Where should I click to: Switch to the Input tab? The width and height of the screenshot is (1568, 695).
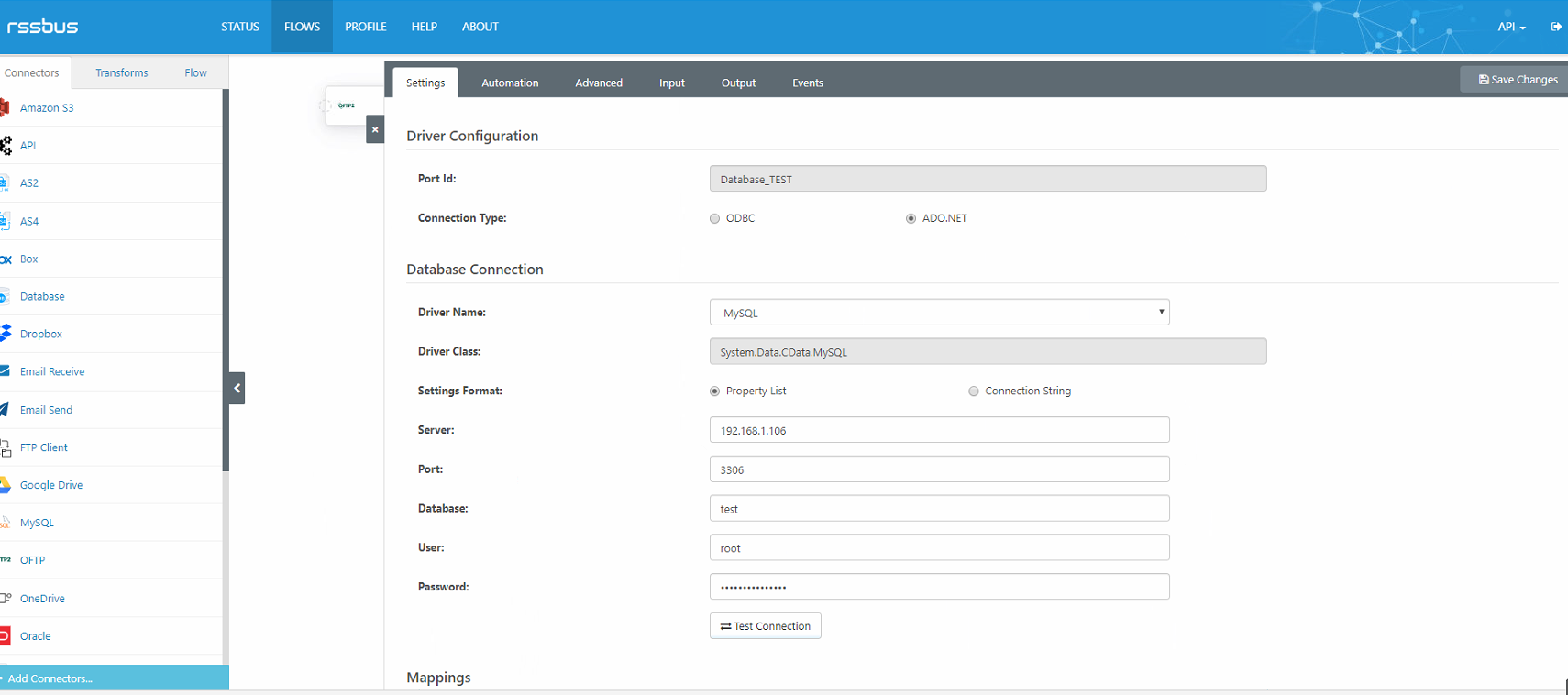(x=672, y=83)
